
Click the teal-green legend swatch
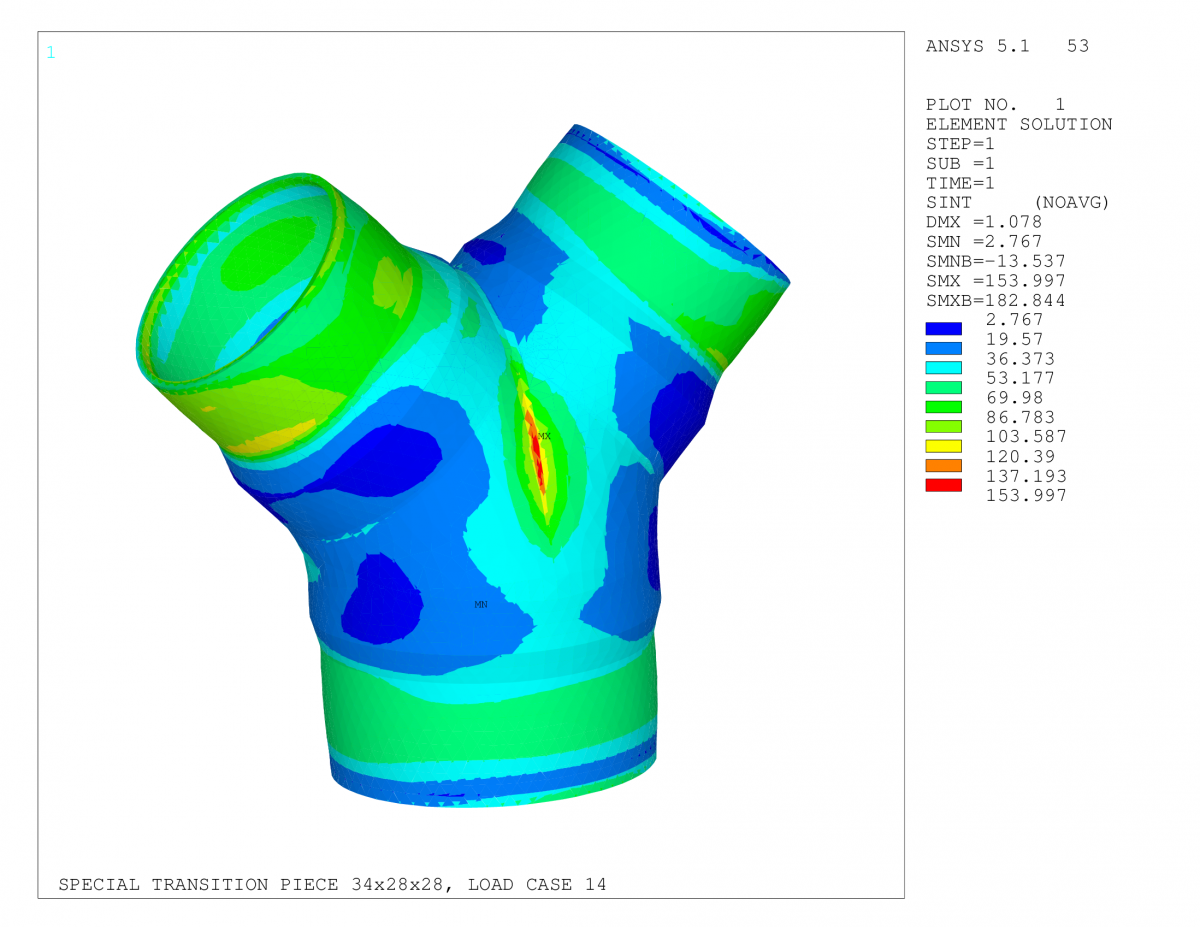(944, 387)
